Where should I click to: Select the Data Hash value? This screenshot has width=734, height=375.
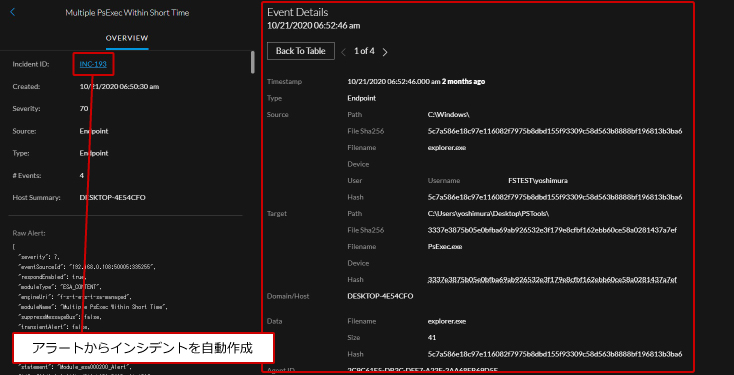[x=555, y=354]
